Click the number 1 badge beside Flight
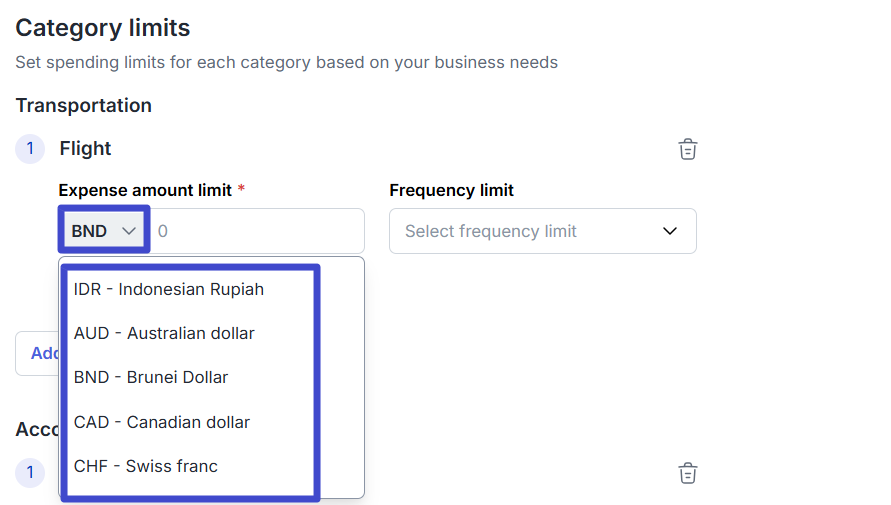This screenshot has width=891, height=505. click(x=30, y=149)
